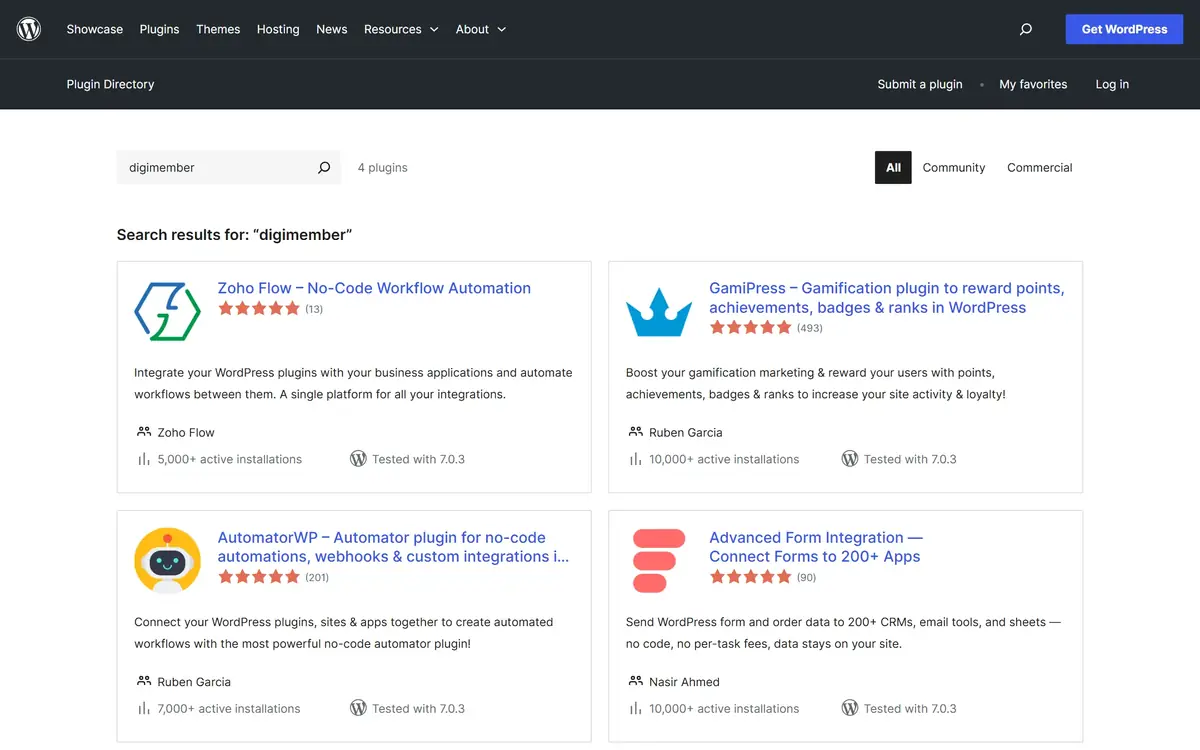Click '7,000+ active installations' text
This screenshot has width=1200, height=750.
(x=229, y=708)
